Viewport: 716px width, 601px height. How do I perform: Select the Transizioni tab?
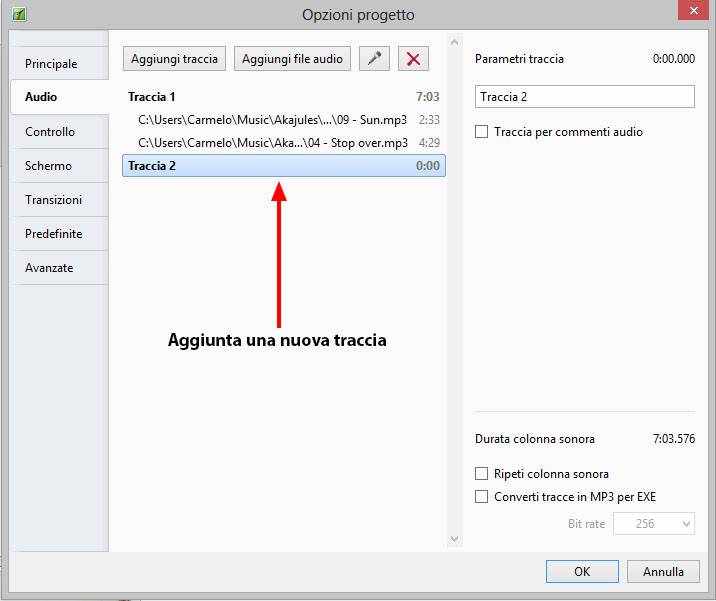54,200
